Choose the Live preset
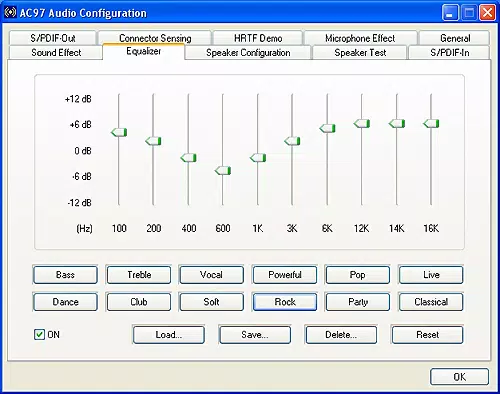The image size is (500, 394). (x=431, y=275)
